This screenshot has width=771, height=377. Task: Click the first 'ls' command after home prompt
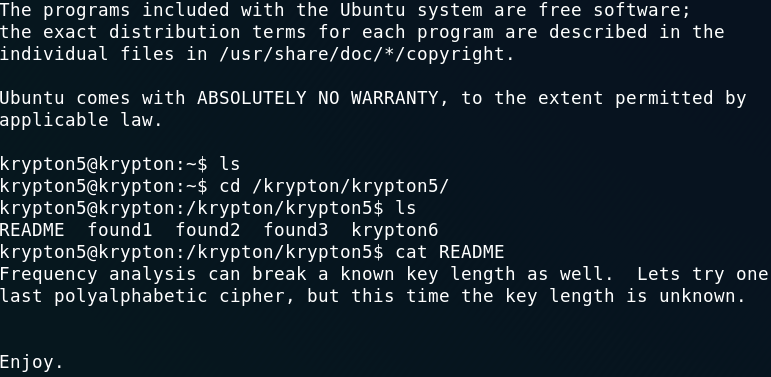pyautogui.click(x=230, y=164)
